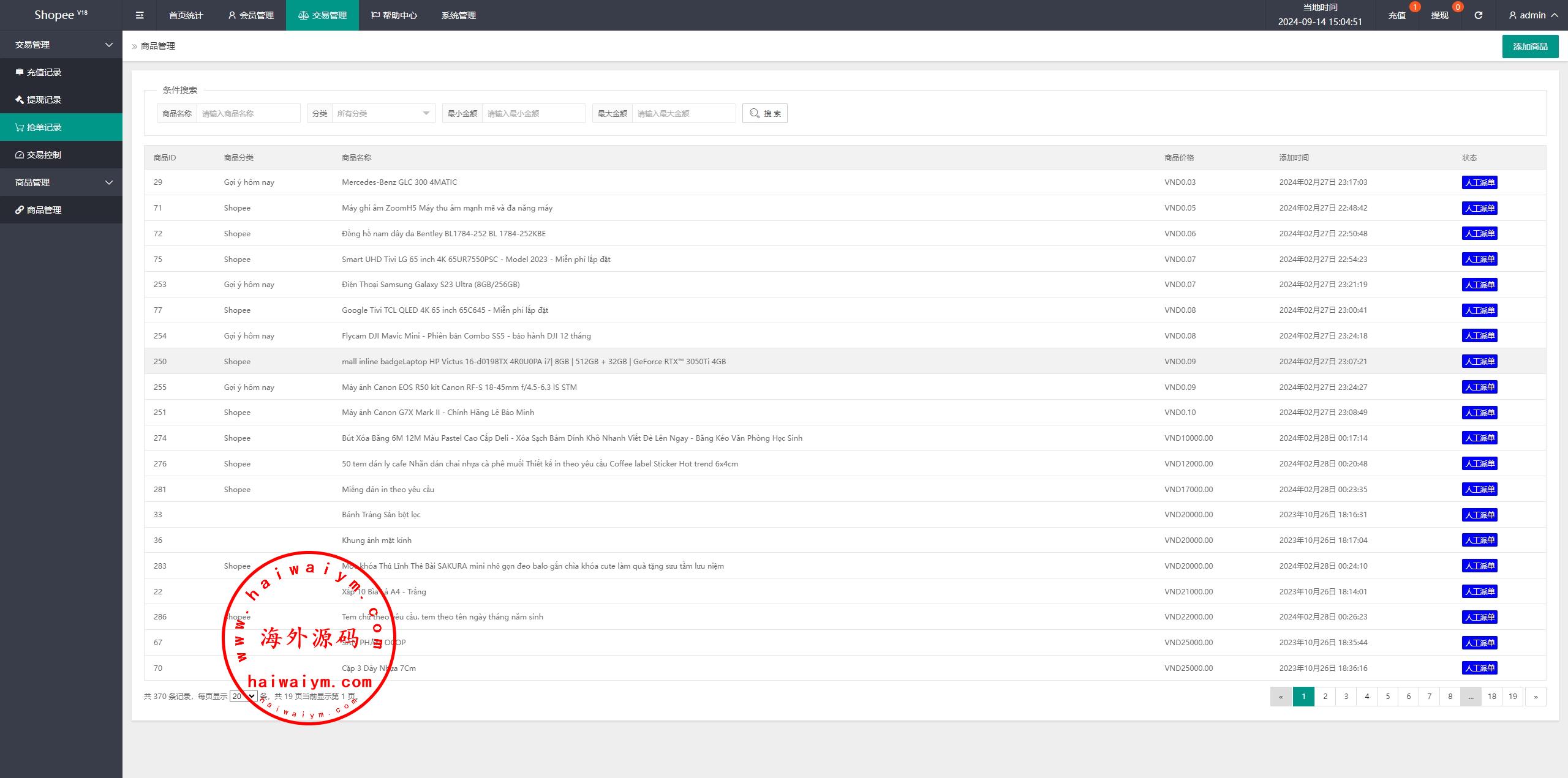1568x778 pixels.
Task: Go to page 4
Action: tap(1366, 697)
